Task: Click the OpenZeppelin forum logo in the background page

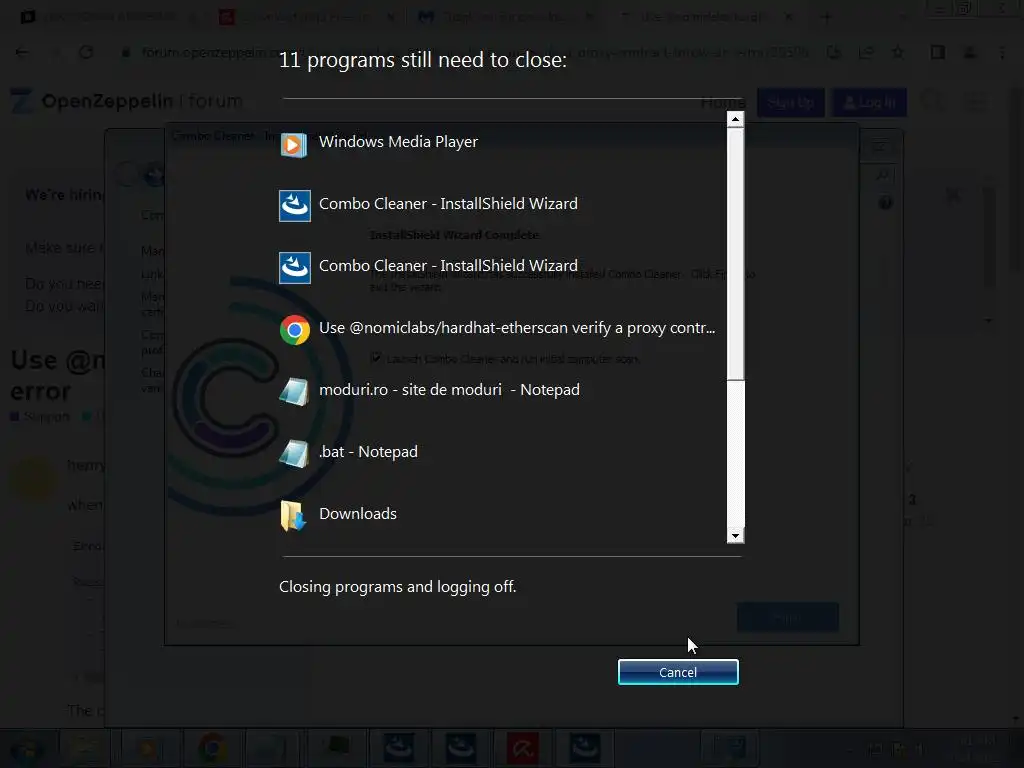Action: coord(126,101)
